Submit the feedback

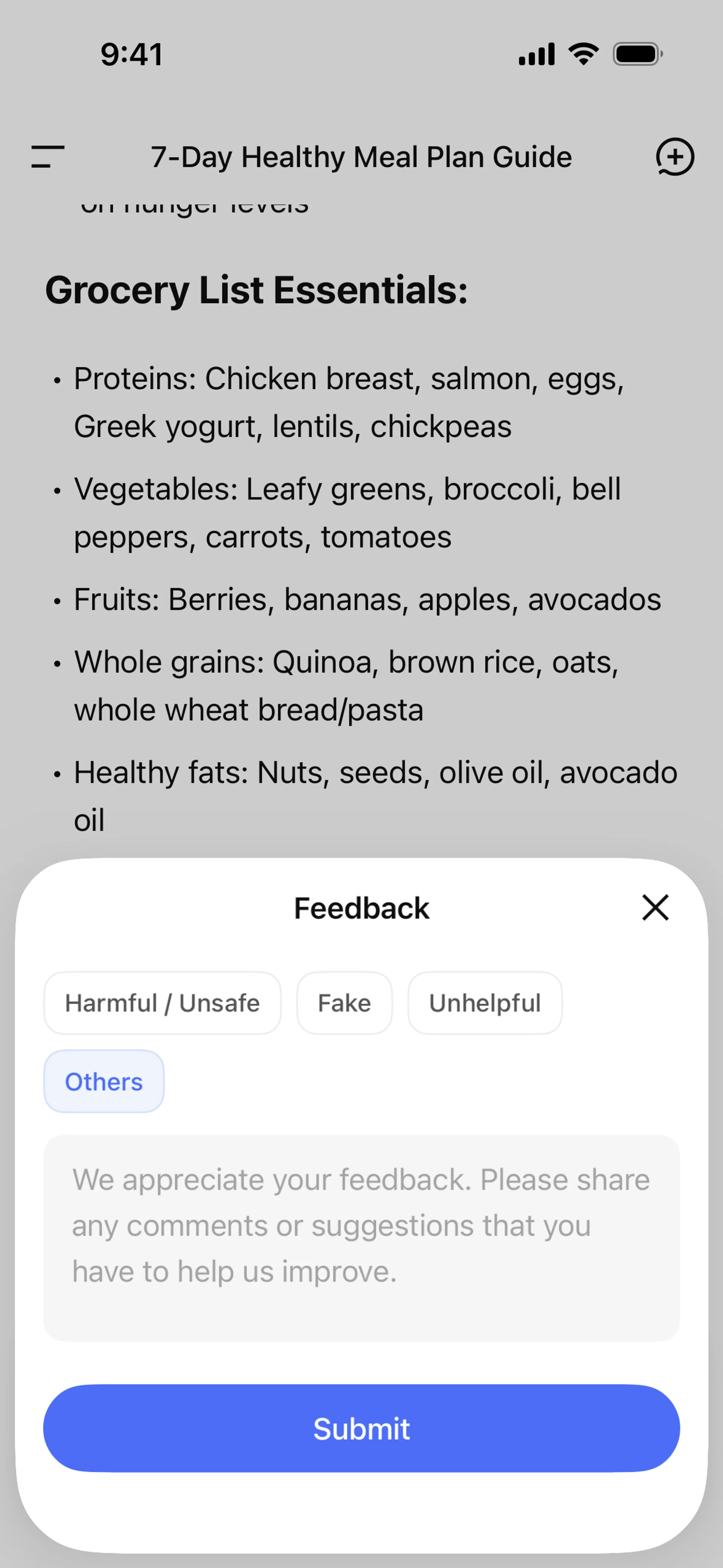coord(361,1428)
